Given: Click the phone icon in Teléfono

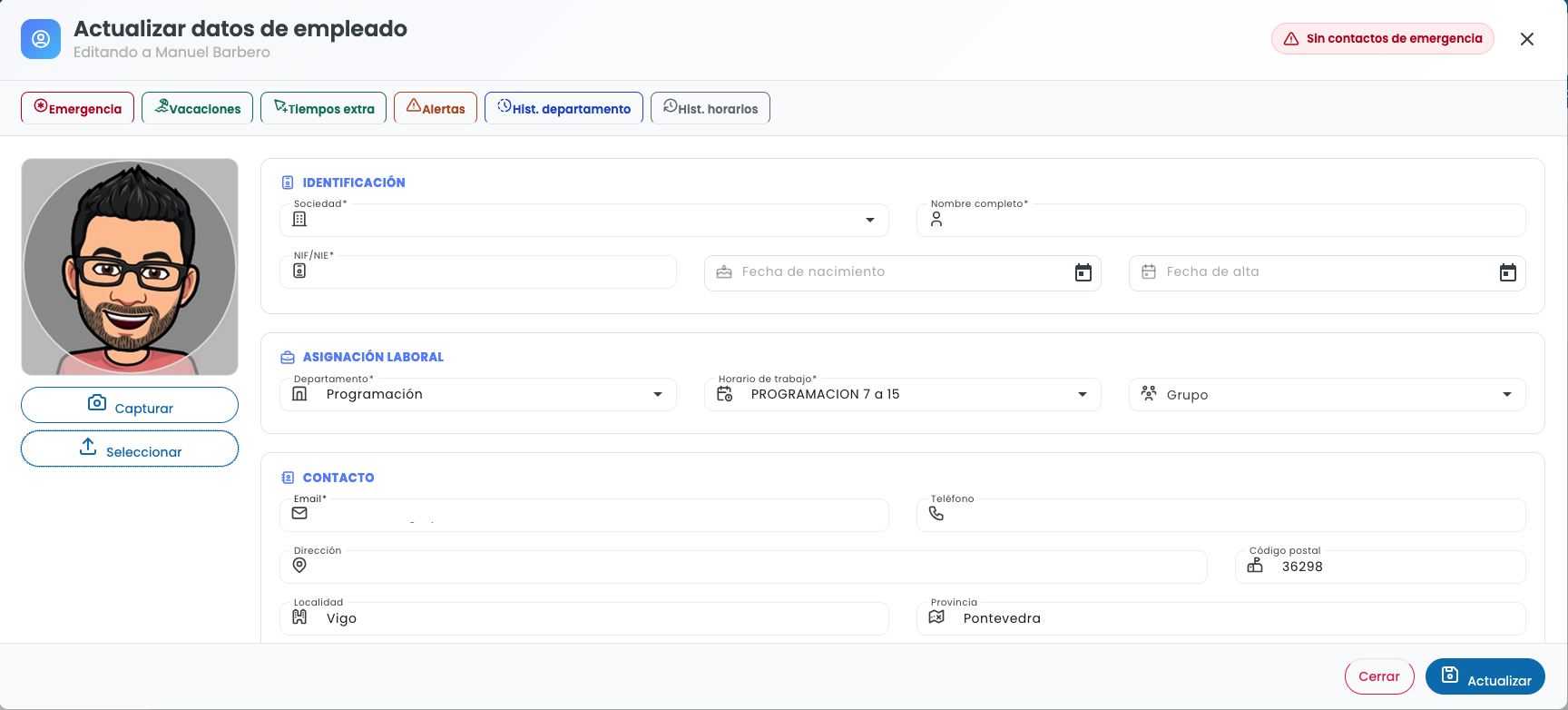Looking at the screenshot, I should point(936,513).
